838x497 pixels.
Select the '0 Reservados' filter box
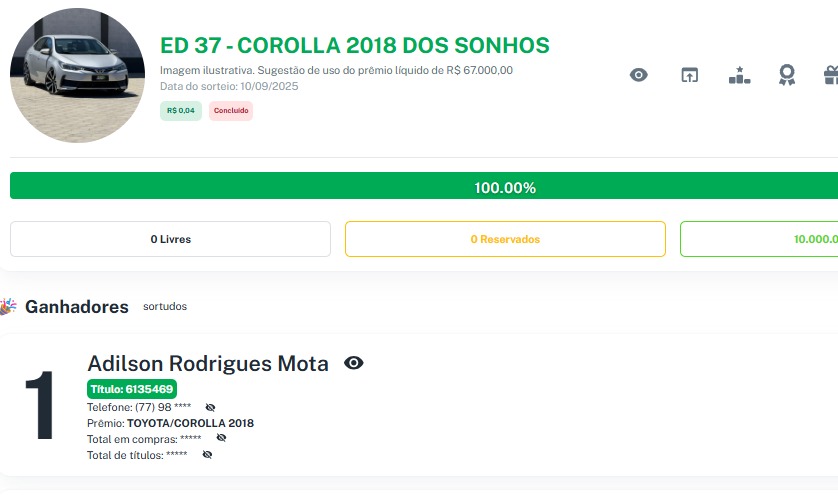point(505,239)
